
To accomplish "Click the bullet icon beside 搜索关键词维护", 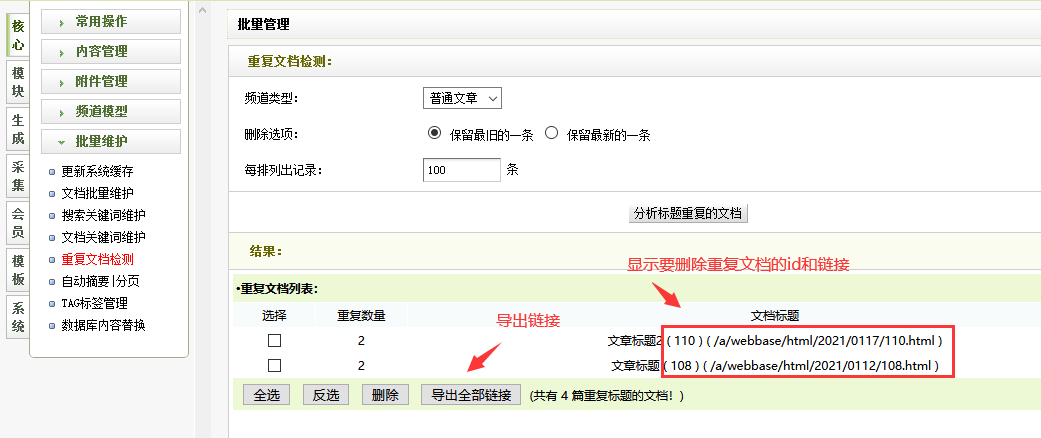I will click(x=52, y=216).
